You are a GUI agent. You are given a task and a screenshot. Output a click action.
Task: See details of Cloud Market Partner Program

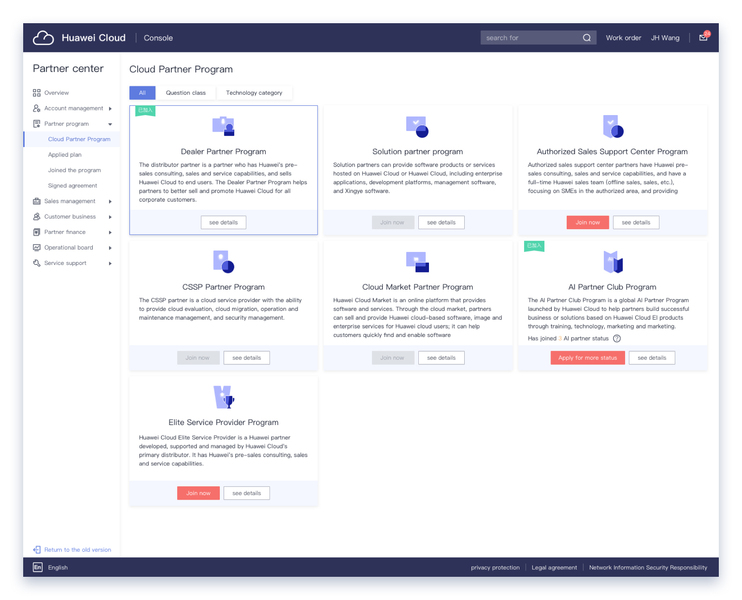click(x=441, y=358)
